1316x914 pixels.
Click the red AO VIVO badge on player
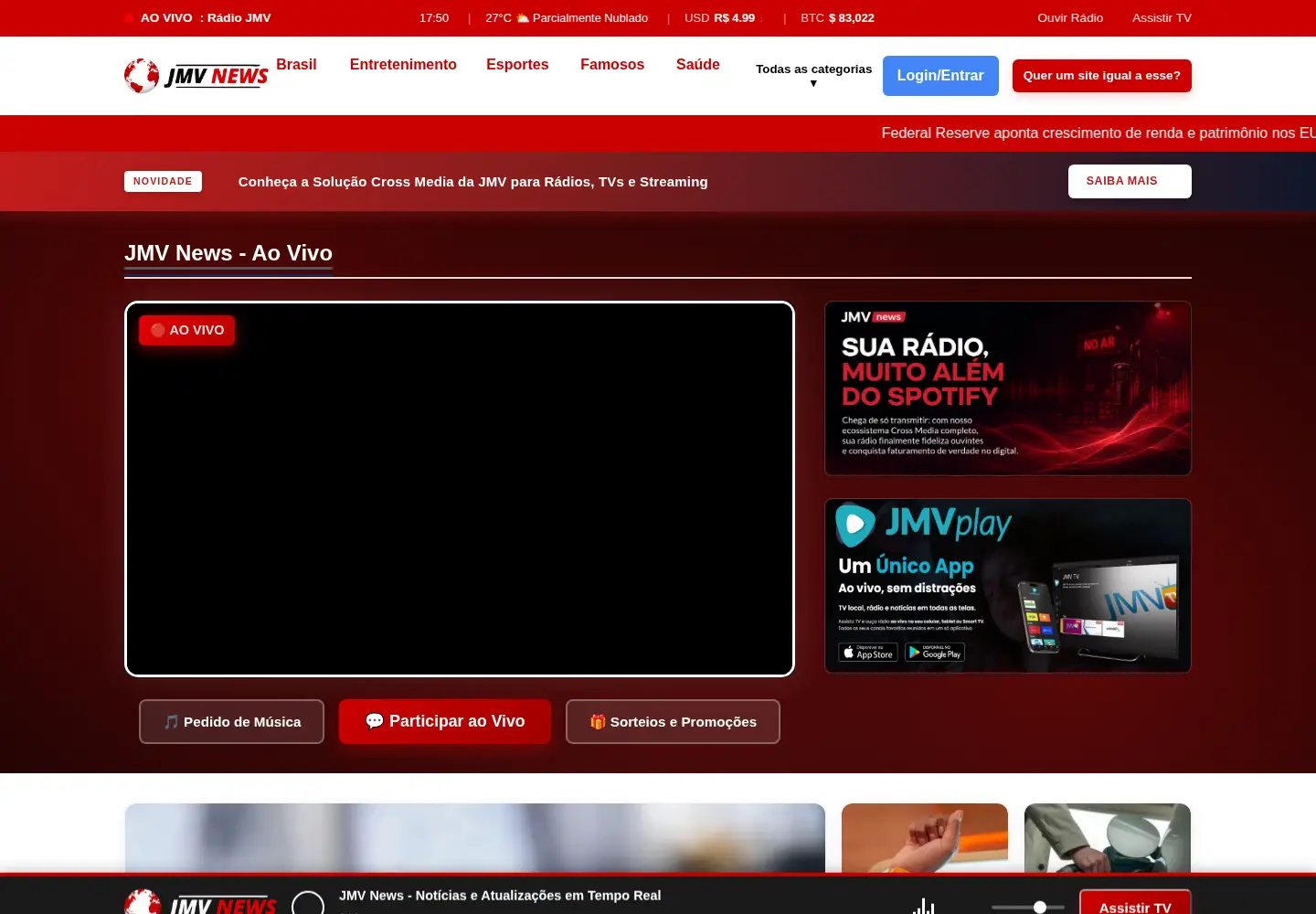tap(187, 330)
